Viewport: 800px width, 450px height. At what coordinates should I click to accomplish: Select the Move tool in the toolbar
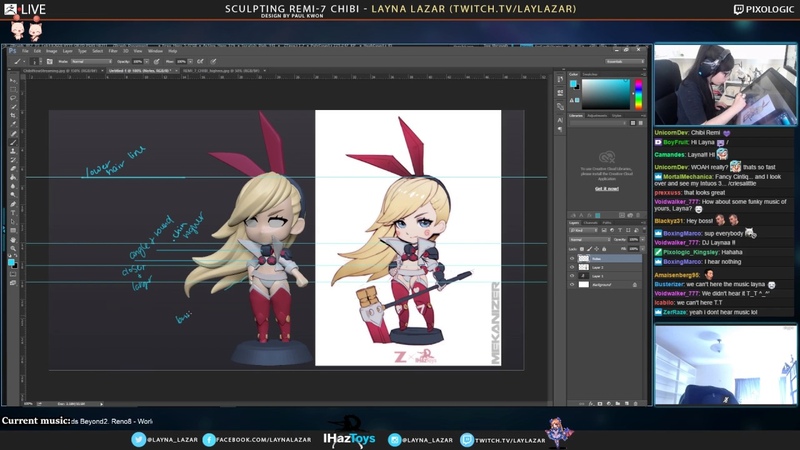click(13, 80)
